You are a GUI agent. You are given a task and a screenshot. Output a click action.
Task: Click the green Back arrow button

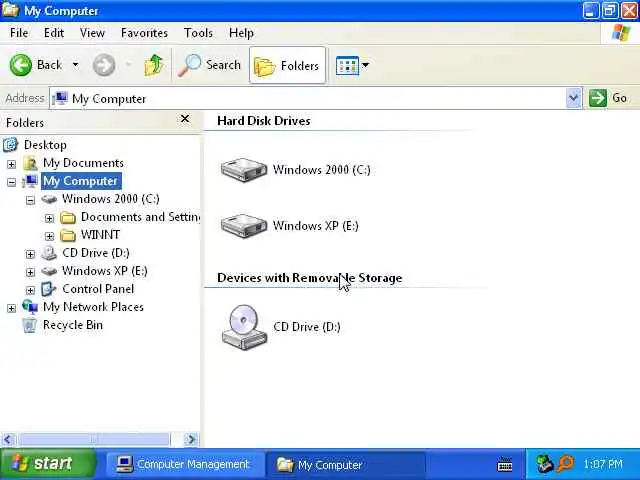tap(20, 65)
